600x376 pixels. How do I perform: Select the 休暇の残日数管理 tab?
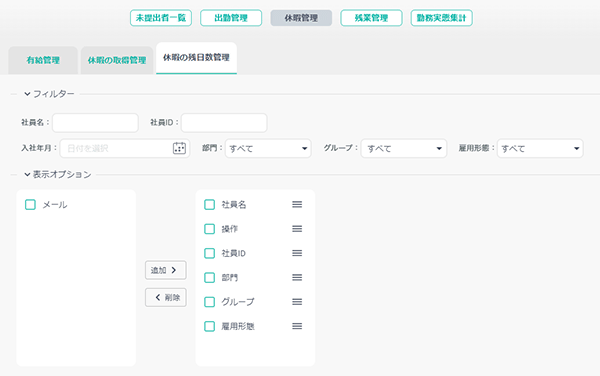tap(196, 58)
